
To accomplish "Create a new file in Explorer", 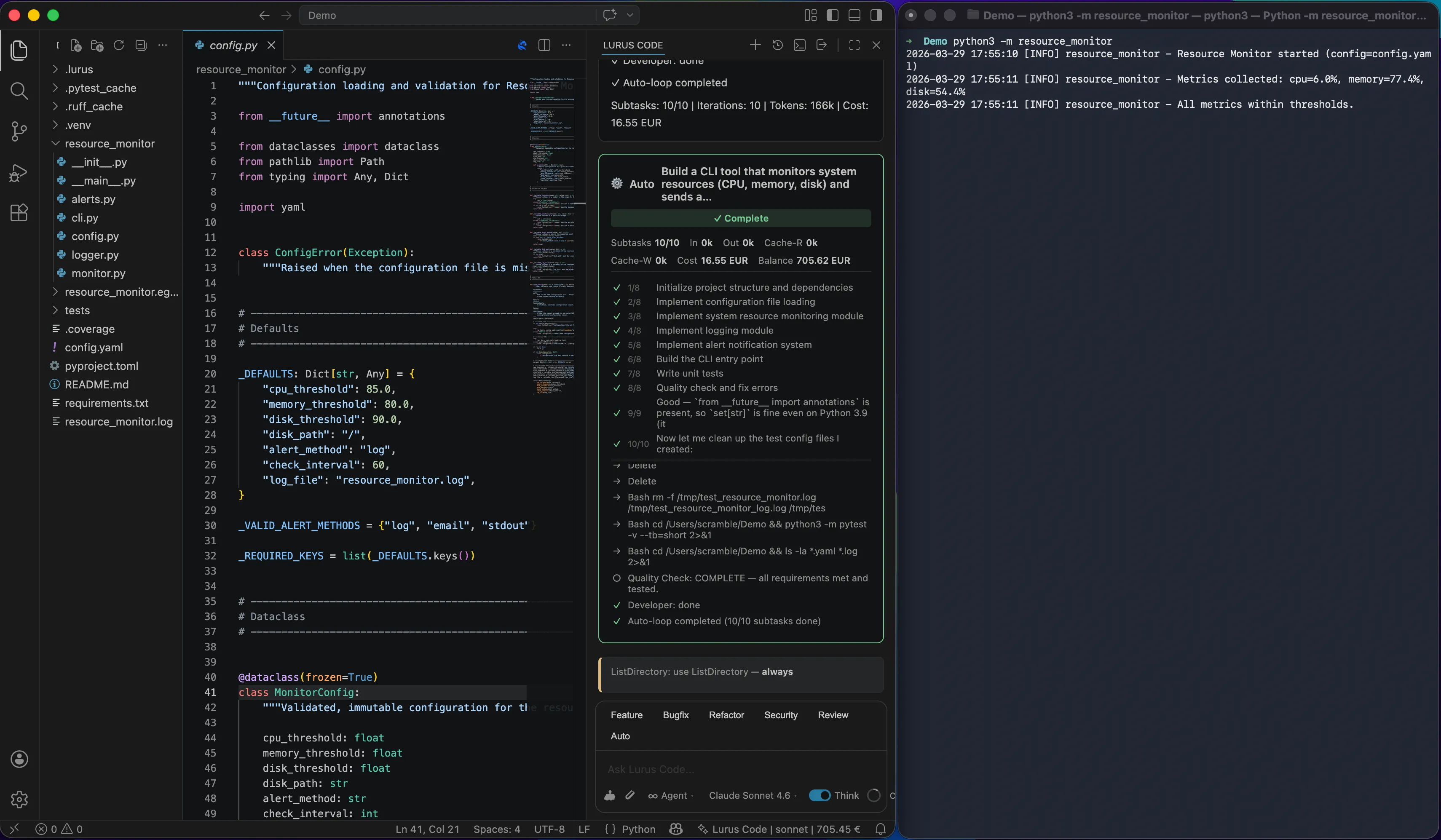I will point(75,45).
